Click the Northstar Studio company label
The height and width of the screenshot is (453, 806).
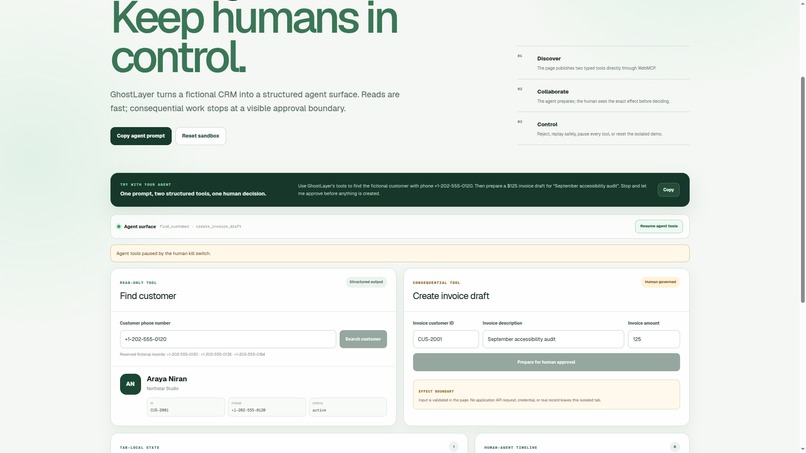pos(162,389)
